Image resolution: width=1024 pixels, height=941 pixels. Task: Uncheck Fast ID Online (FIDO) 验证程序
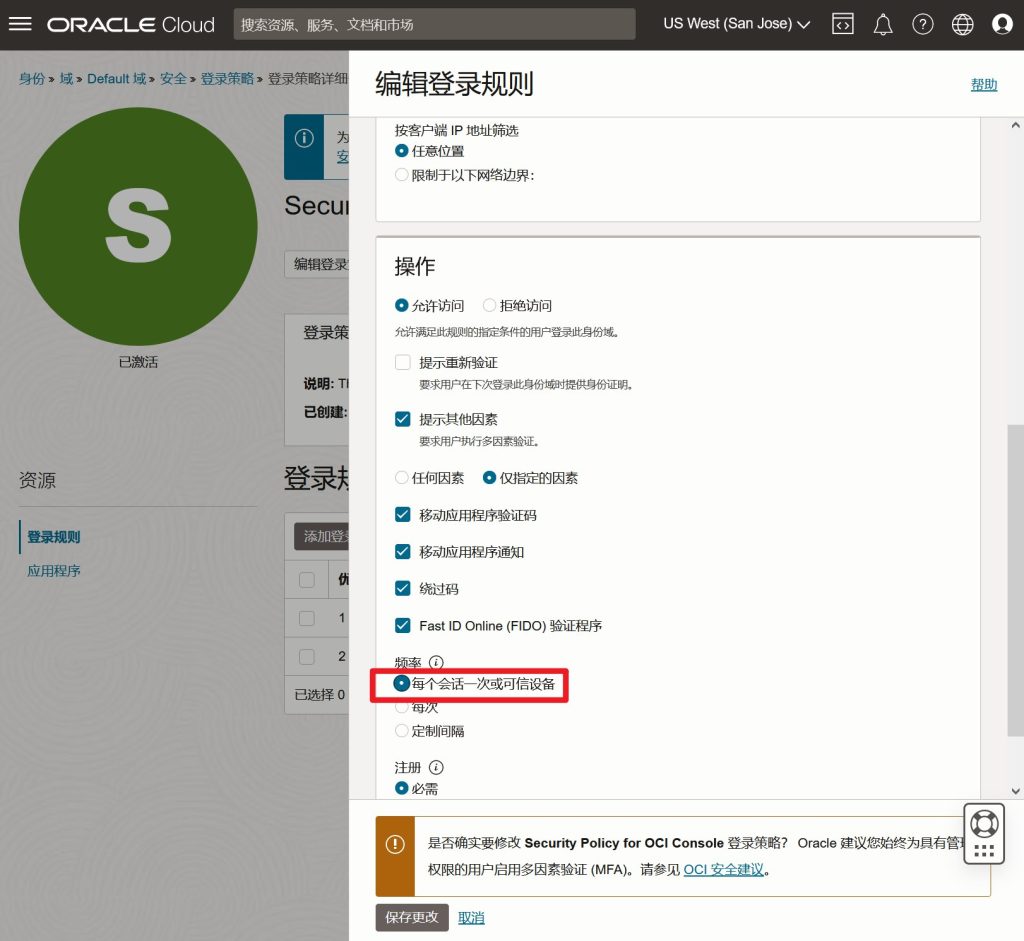point(403,626)
